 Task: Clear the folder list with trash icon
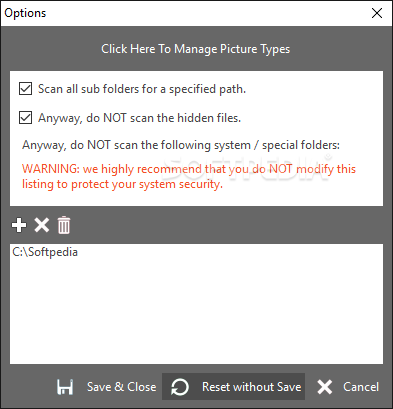click(64, 225)
